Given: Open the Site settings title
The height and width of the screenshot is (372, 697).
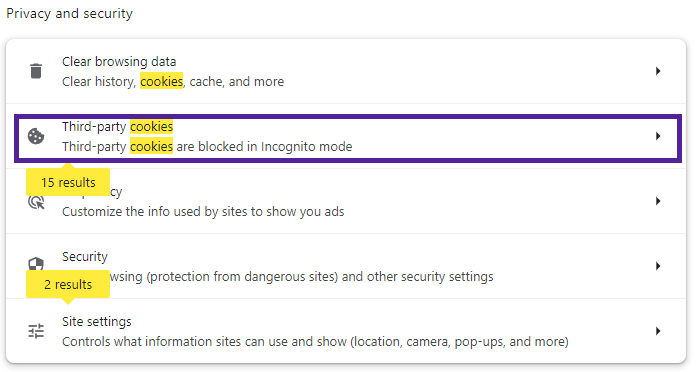Looking at the screenshot, I should tap(97, 321).
